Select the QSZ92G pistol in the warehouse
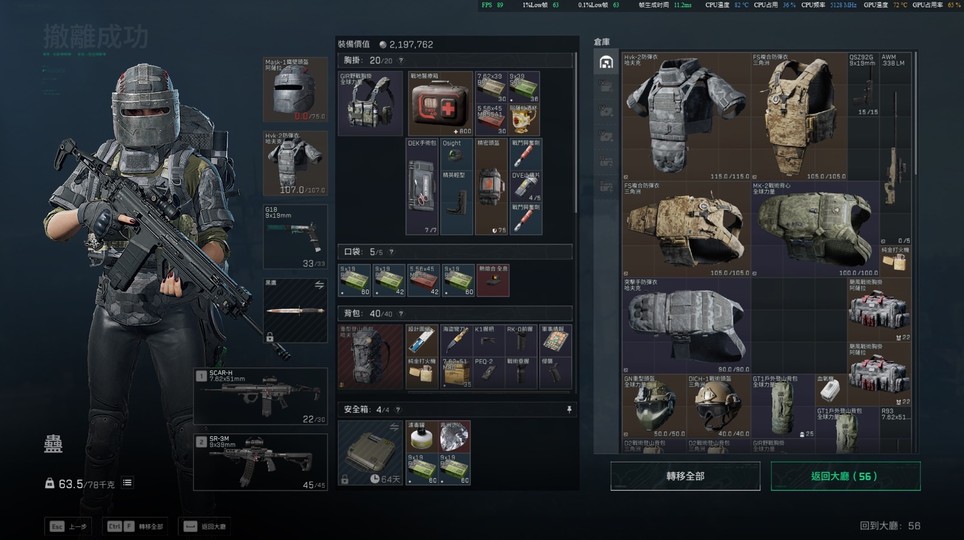This screenshot has height=540, width=964. pyautogui.click(x=864, y=84)
